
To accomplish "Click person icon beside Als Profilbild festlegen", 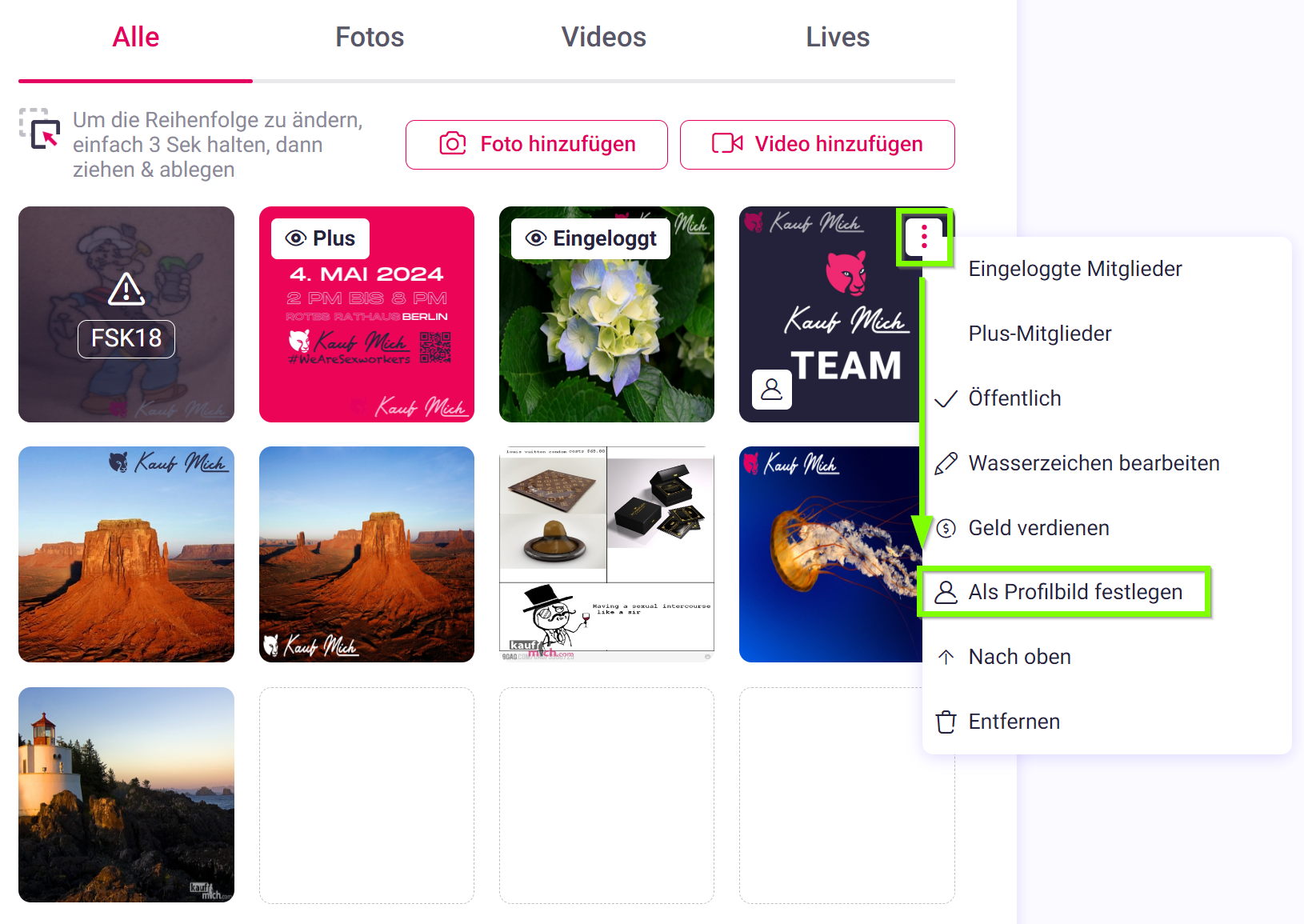I will point(946,592).
